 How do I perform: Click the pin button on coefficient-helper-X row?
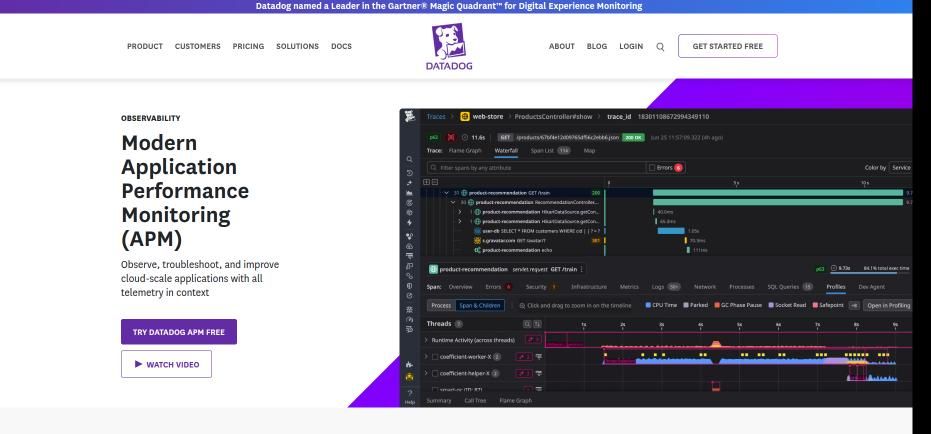pyautogui.click(x=524, y=373)
